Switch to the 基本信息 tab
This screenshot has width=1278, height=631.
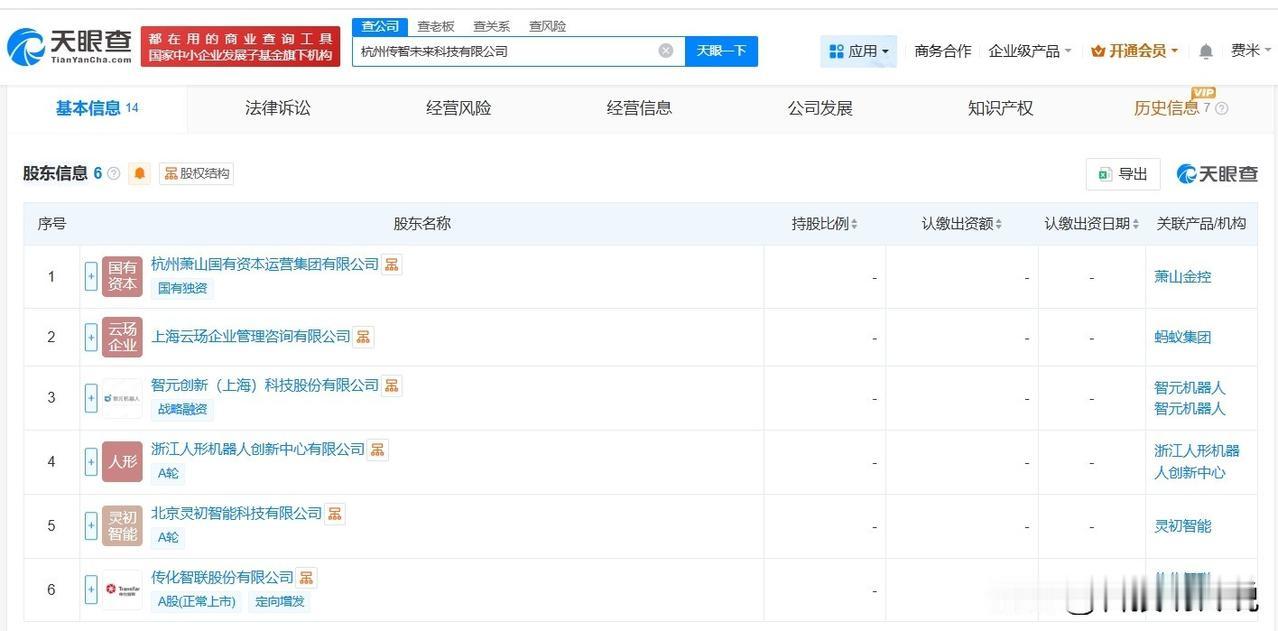pyautogui.click(x=96, y=108)
